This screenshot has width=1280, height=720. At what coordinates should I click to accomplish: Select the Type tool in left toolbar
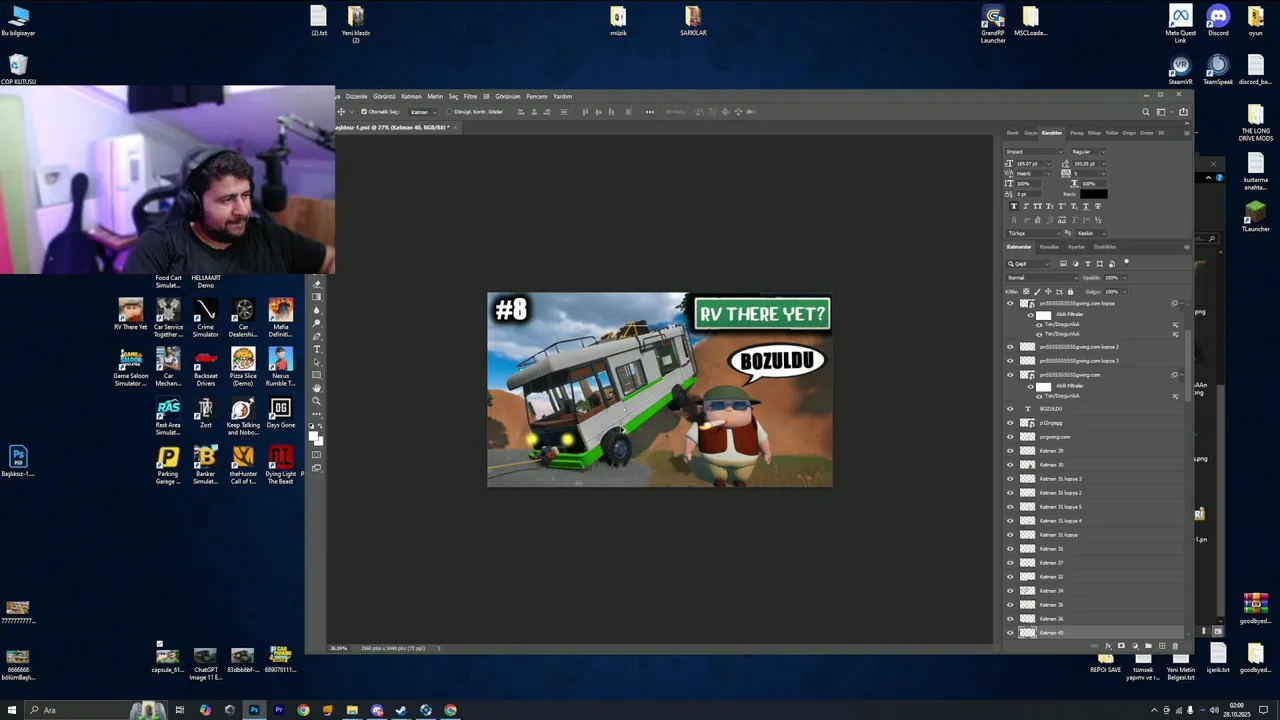tap(317, 349)
